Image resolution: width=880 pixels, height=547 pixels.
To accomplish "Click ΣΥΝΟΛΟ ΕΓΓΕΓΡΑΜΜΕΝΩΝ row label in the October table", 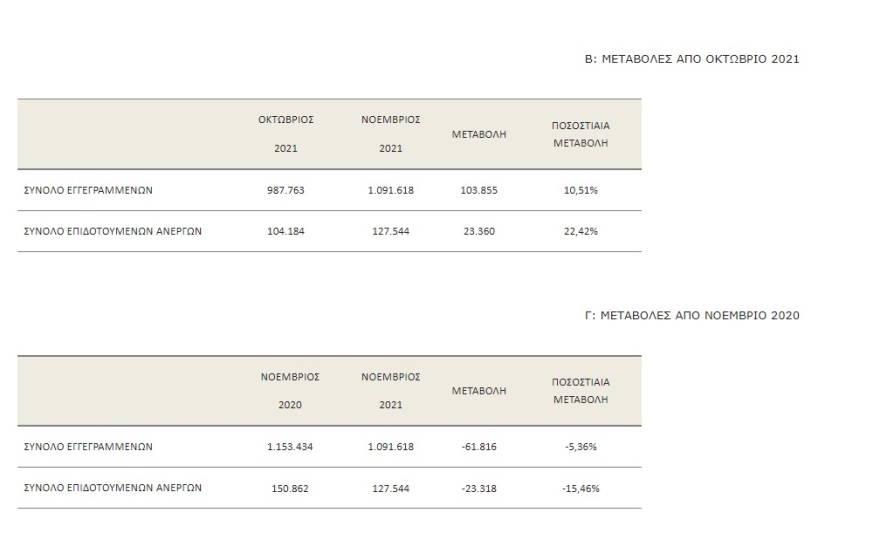I will (x=87, y=190).
